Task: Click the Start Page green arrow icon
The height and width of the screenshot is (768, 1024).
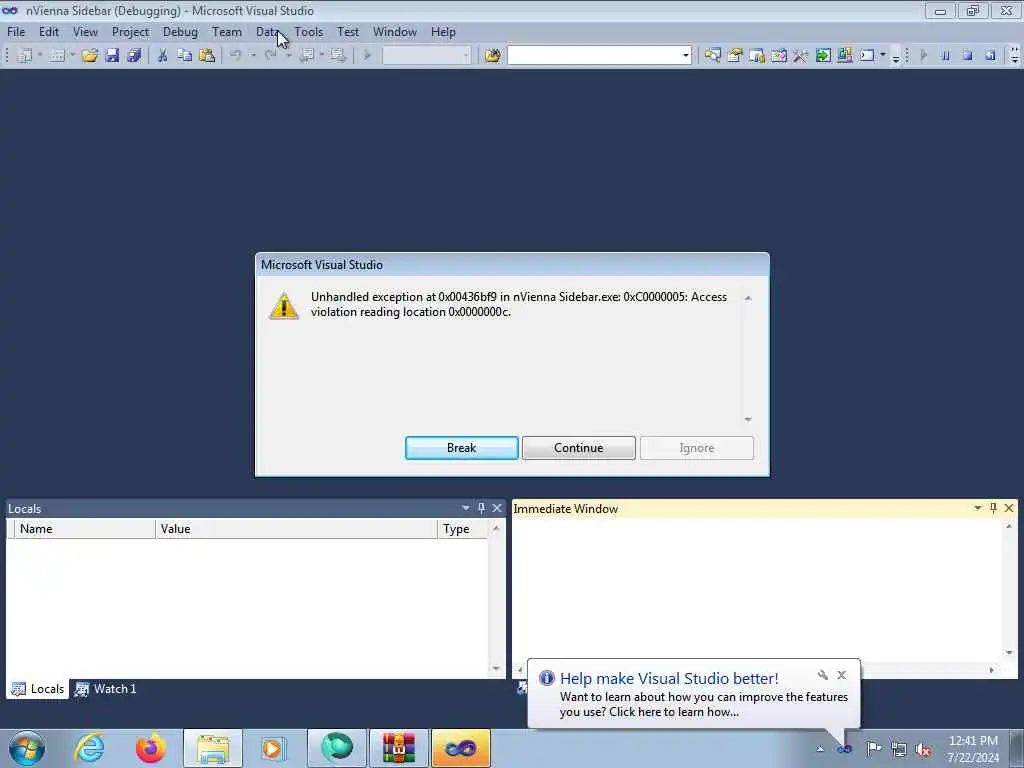Action: click(x=823, y=56)
